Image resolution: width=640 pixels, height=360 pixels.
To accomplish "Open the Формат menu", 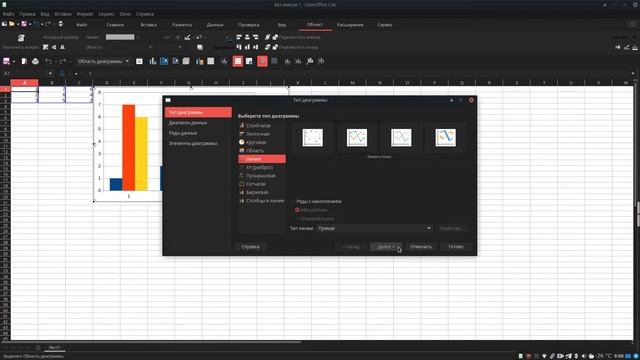I will [x=85, y=14].
